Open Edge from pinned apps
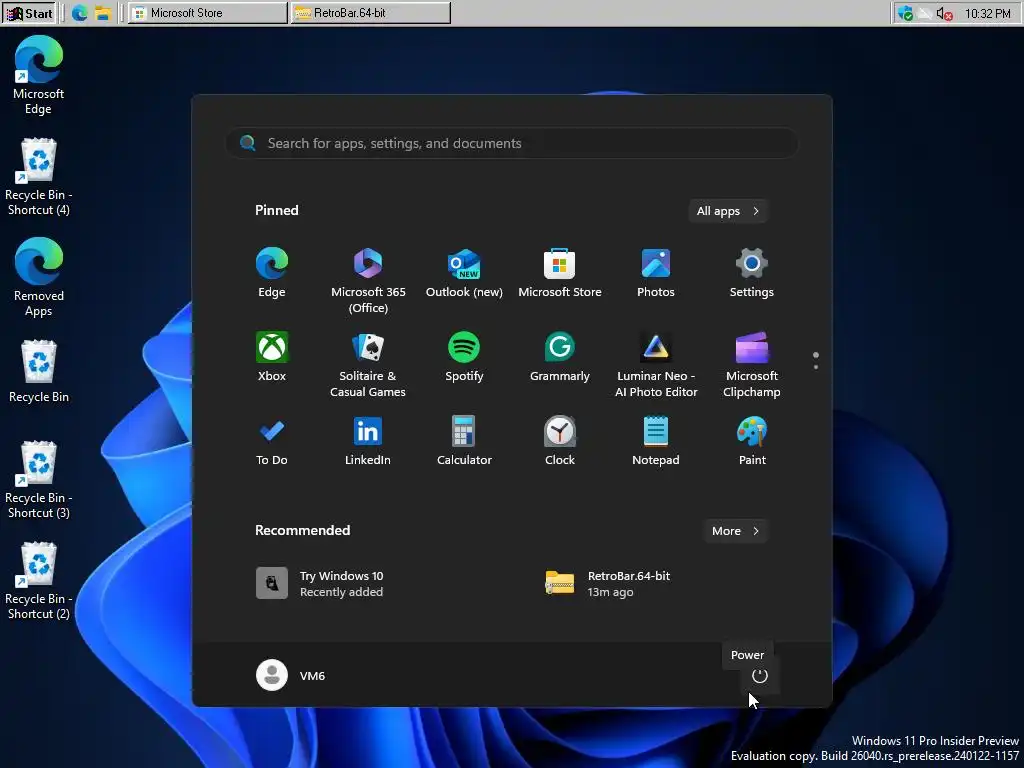Screen dimensions: 1024x768 click(272, 273)
